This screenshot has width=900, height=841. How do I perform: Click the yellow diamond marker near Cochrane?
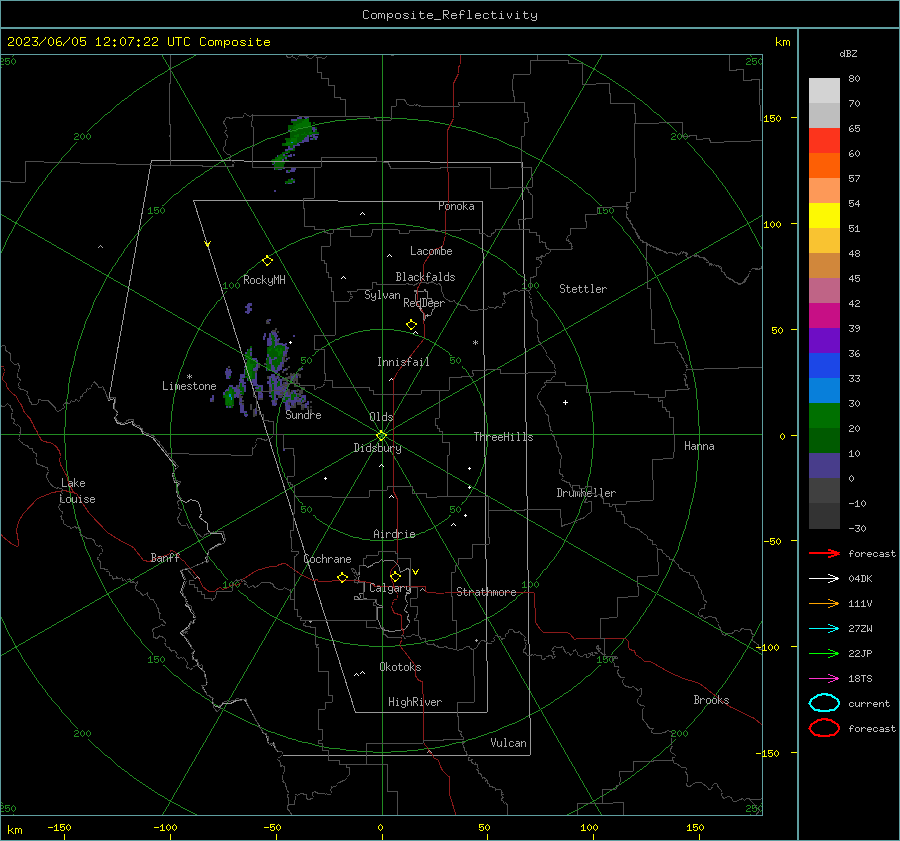(342, 577)
